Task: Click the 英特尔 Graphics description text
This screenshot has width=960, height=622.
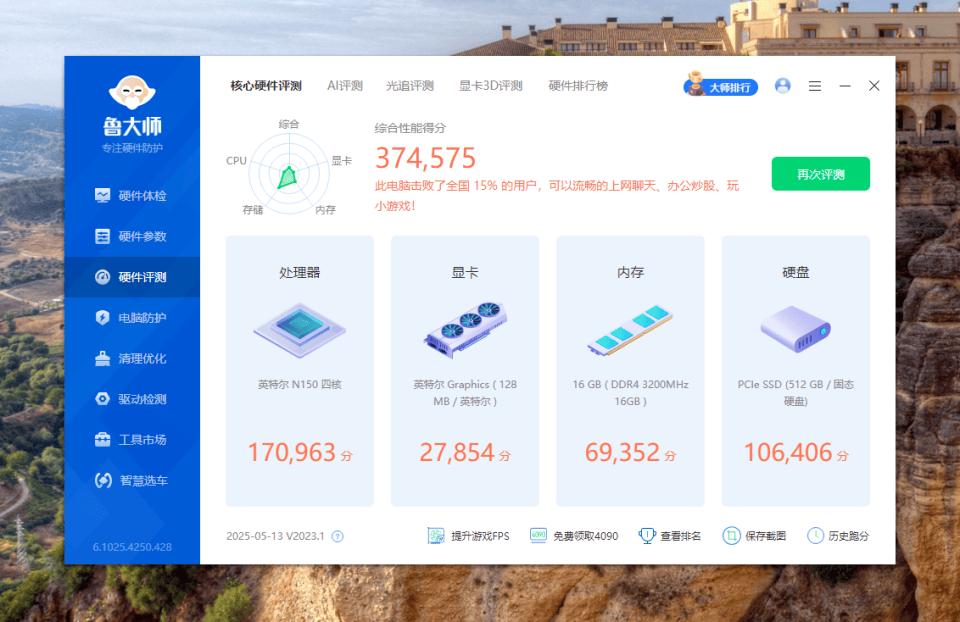Action: (465, 393)
